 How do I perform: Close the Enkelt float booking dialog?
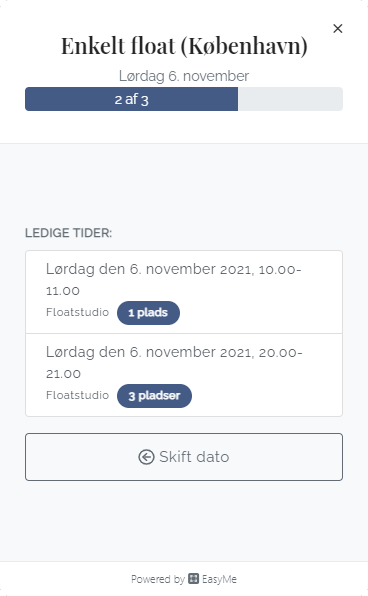[338, 29]
